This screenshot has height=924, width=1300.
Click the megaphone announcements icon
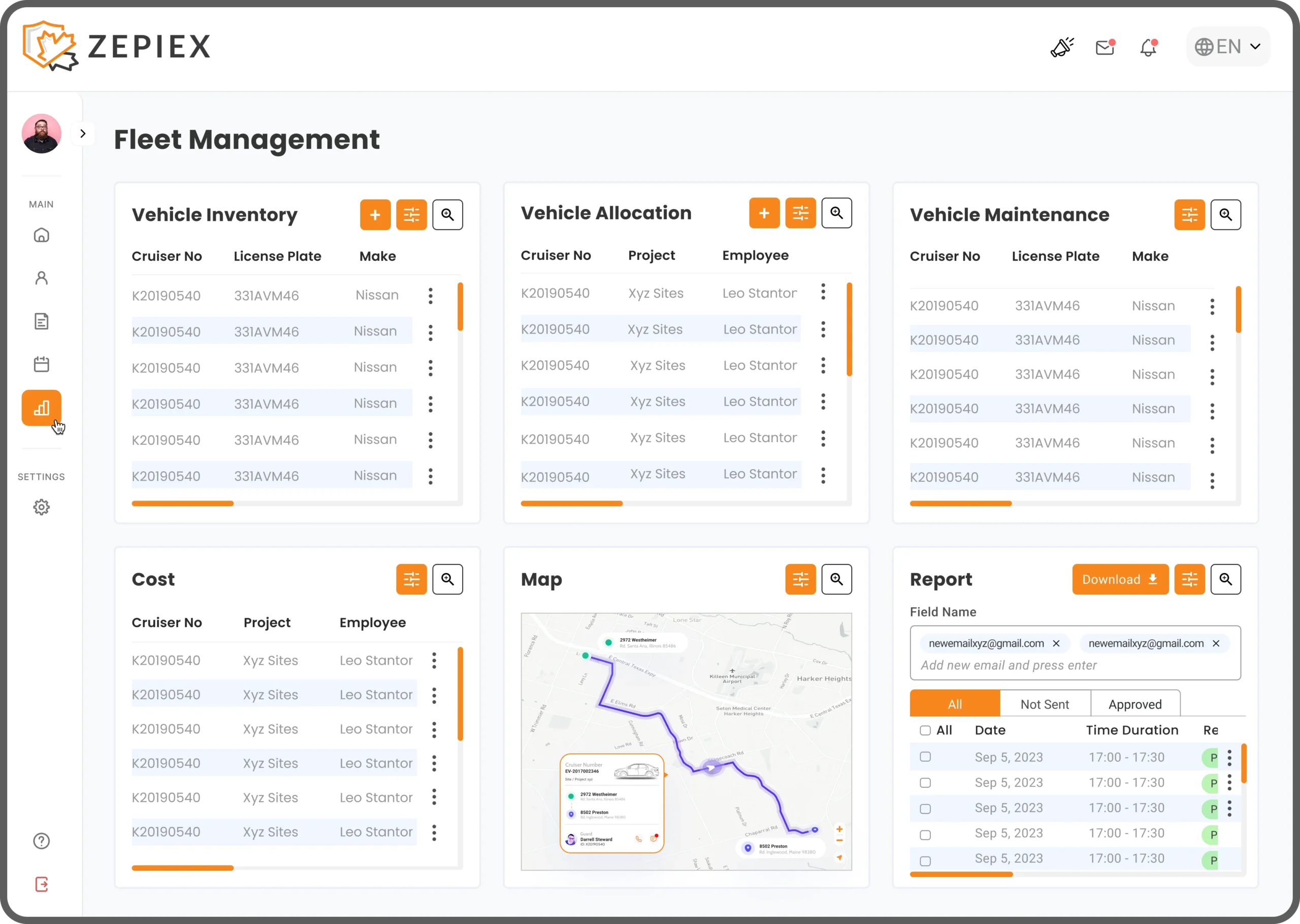coord(1062,47)
